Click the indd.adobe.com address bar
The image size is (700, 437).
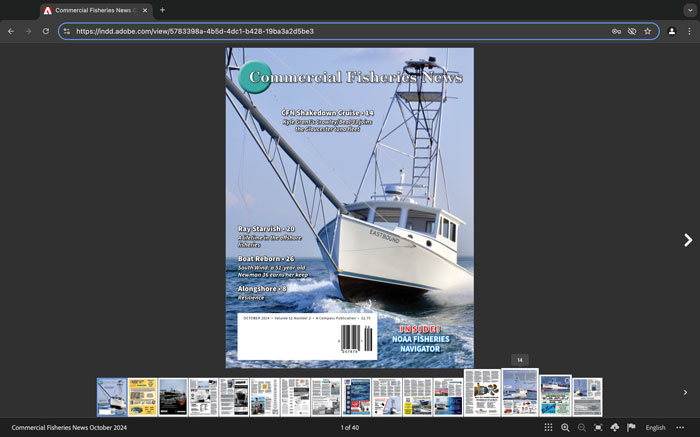pyautogui.click(x=330, y=31)
